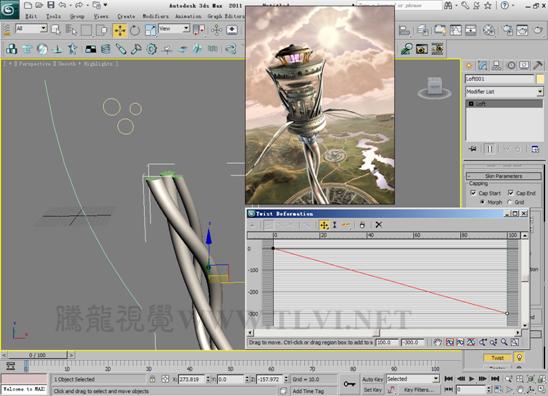
Task: Click the Select Object icon
Action: pyautogui.click(x=56, y=30)
